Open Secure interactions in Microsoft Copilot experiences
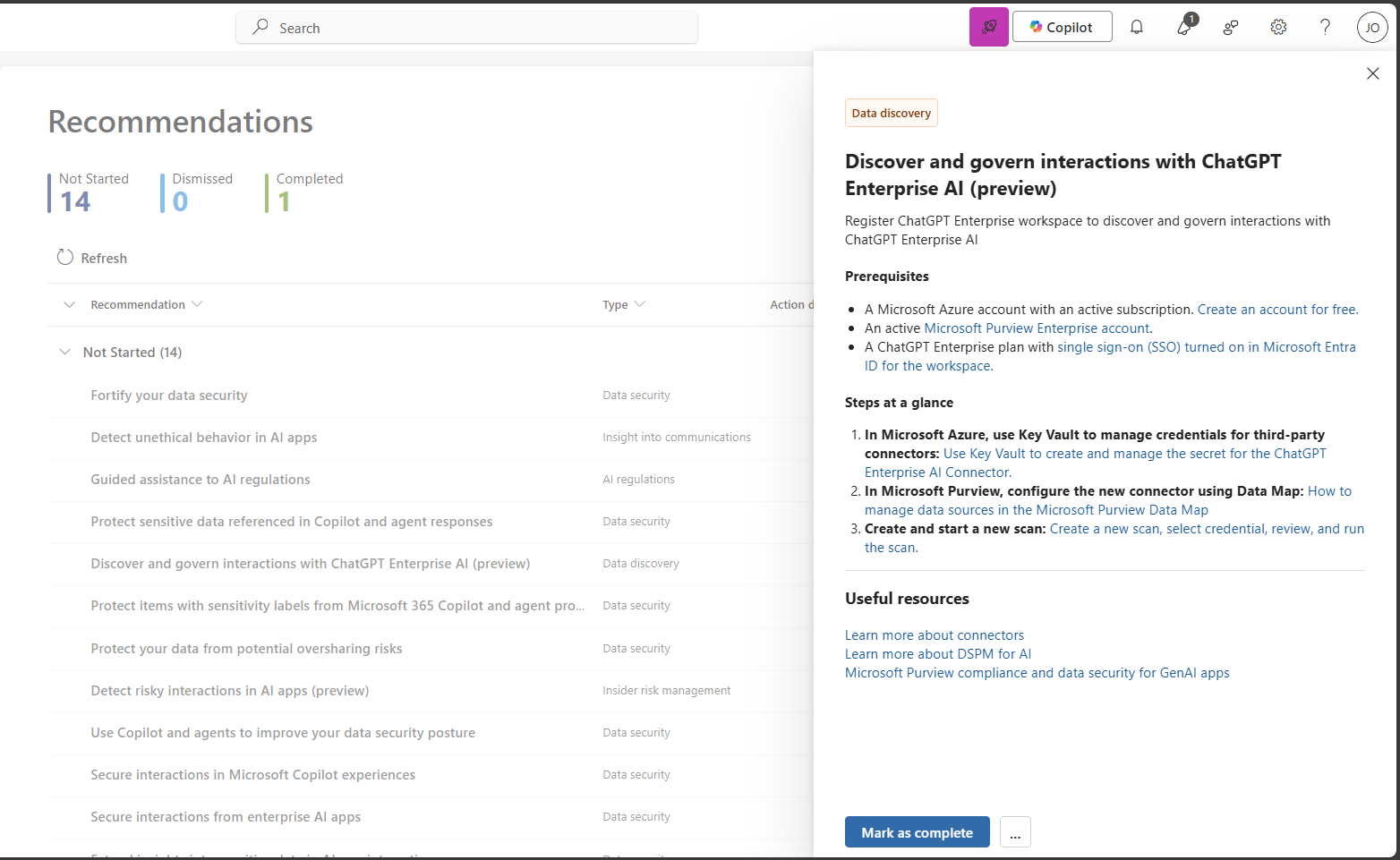Image resolution: width=1400 pixels, height=860 pixels. tap(253, 774)
